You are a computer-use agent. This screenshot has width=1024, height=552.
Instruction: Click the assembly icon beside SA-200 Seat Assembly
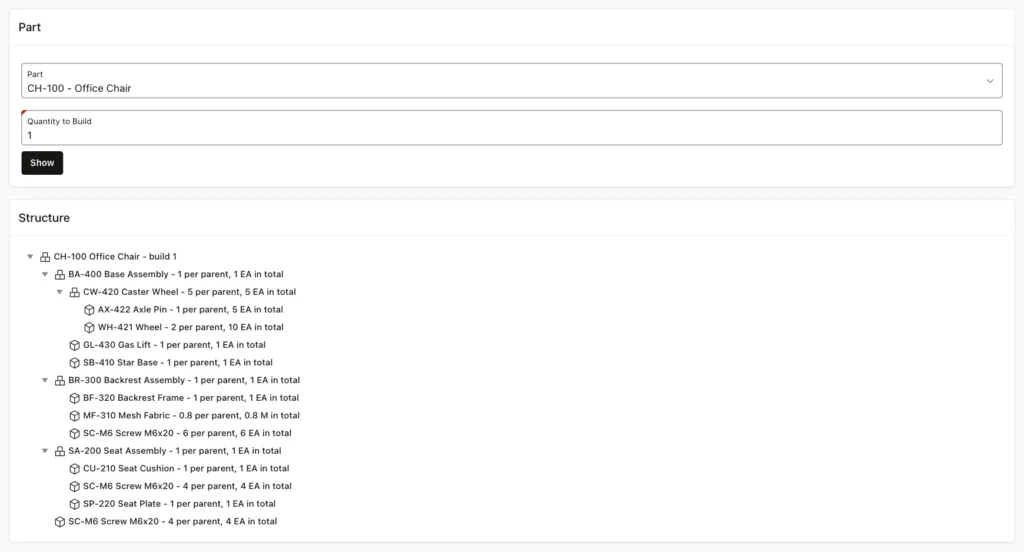[x=59, y=451]
